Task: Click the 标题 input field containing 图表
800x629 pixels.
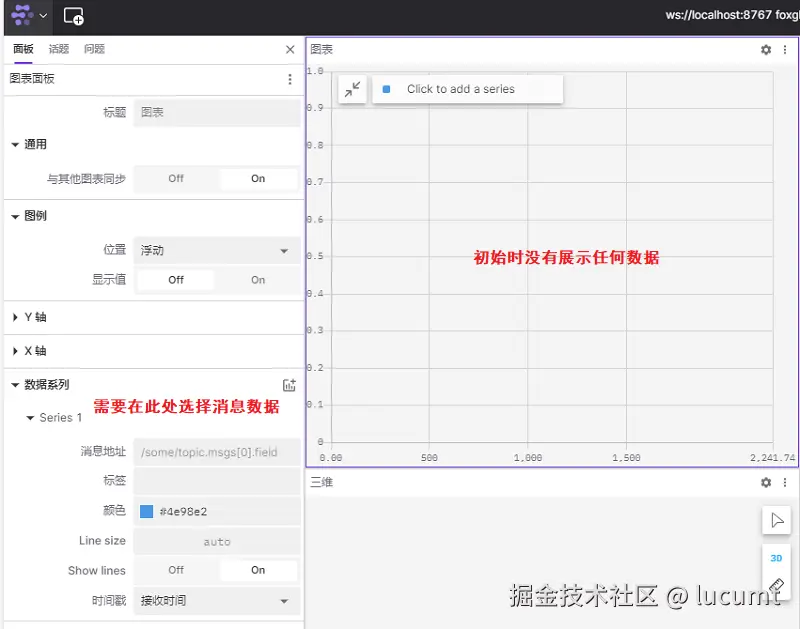Action: tap(216, 111)
